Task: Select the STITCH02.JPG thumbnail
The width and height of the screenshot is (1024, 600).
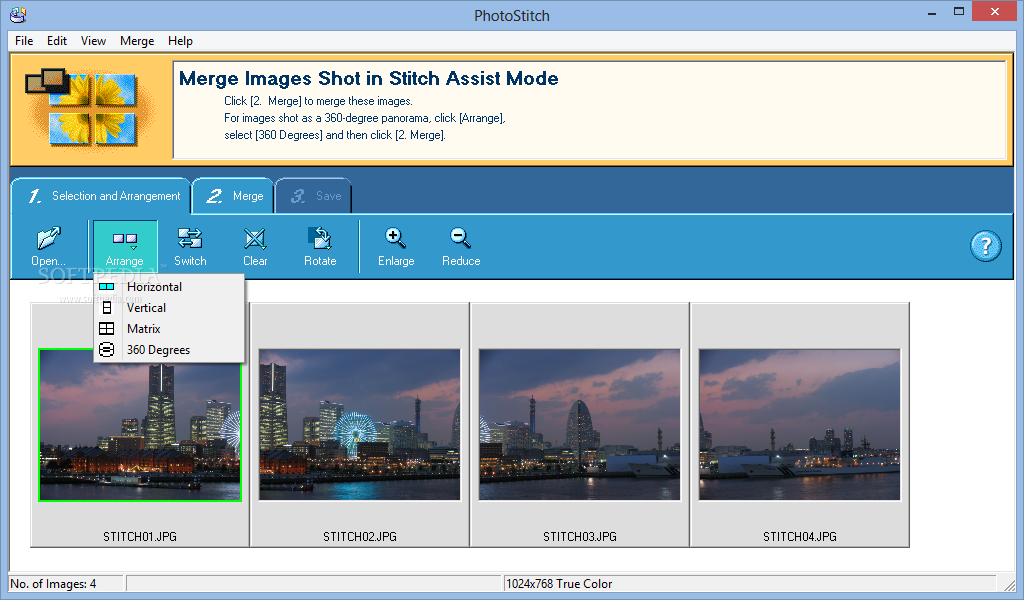Action: pos(360,425)
